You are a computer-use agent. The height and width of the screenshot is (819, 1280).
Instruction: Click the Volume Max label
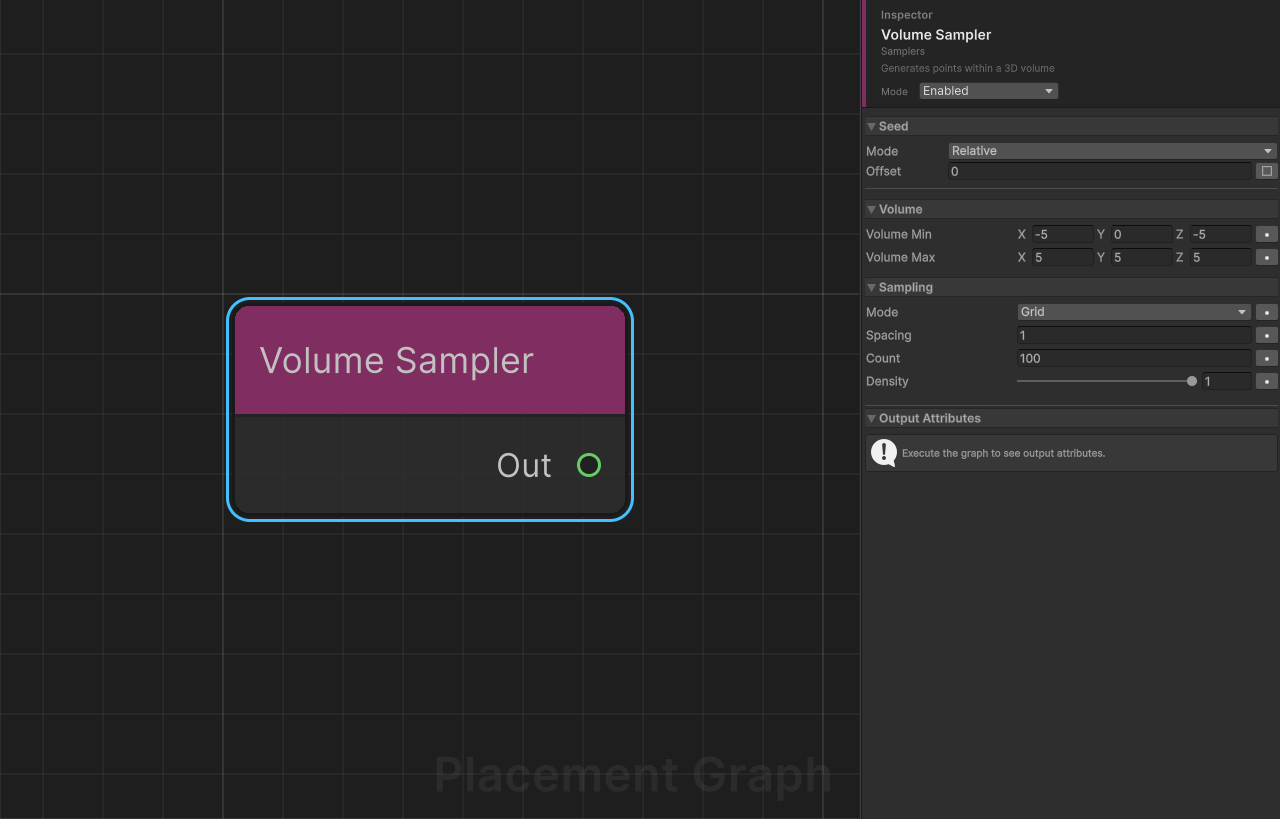[x=901, y=257]
